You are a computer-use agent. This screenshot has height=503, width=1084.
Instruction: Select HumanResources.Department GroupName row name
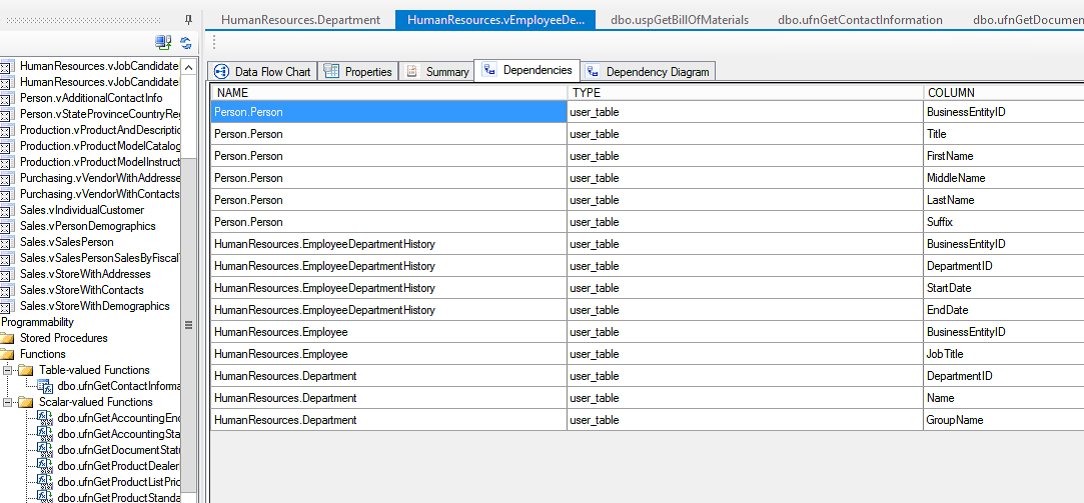click(389, 420)
